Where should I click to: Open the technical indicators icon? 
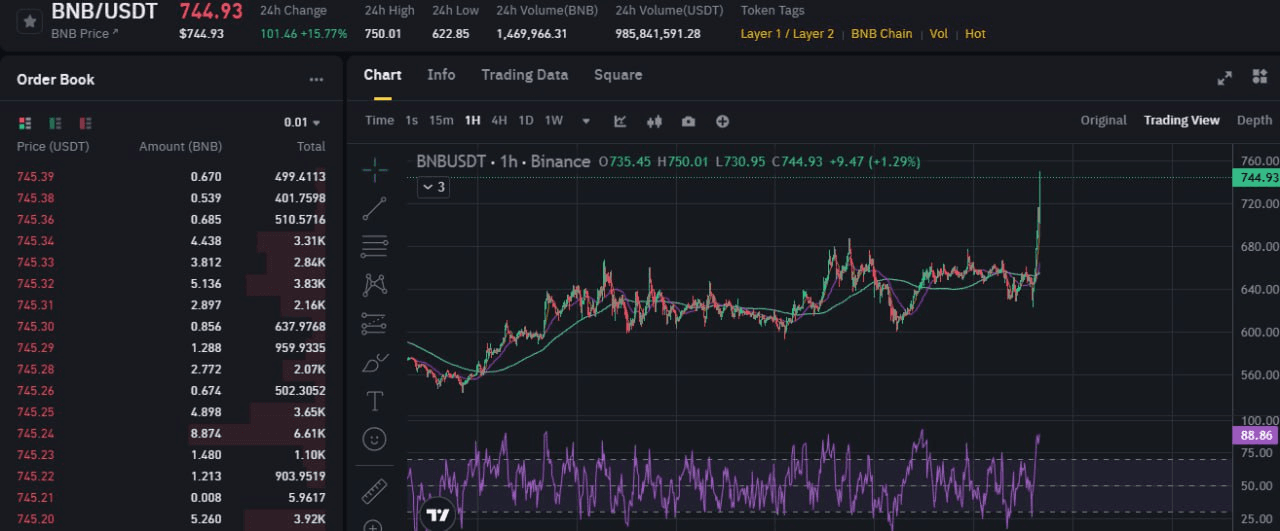(620, 121)
